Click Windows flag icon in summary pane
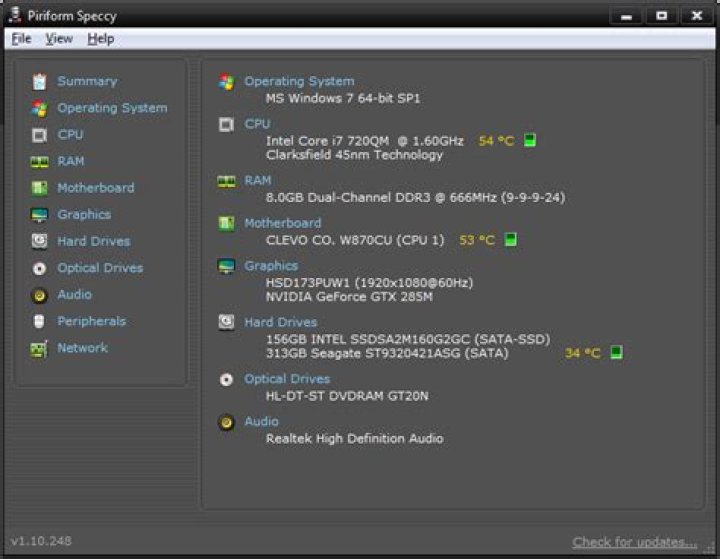 [x=226, y=82]
